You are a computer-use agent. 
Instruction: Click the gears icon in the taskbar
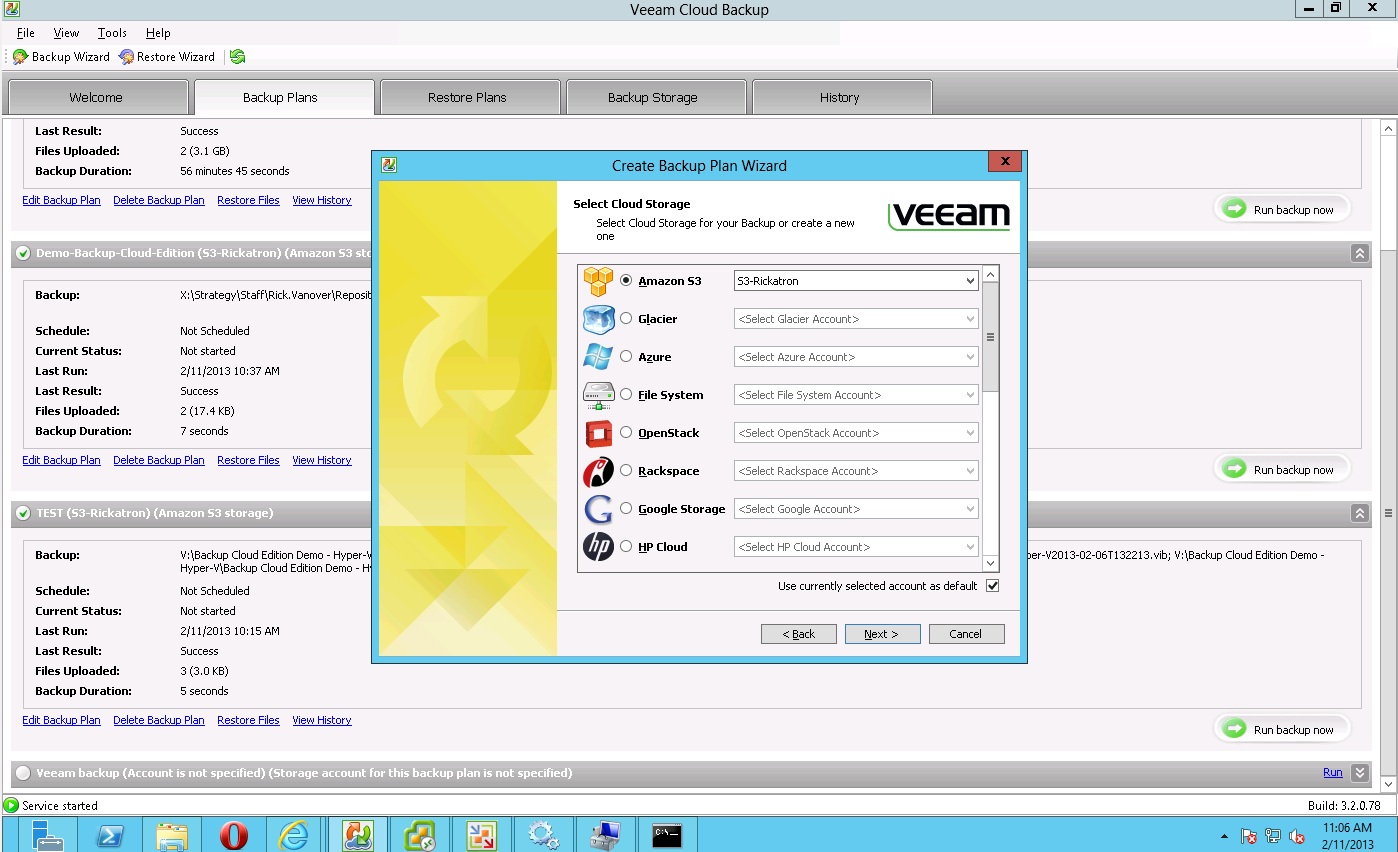coord(543,835)
